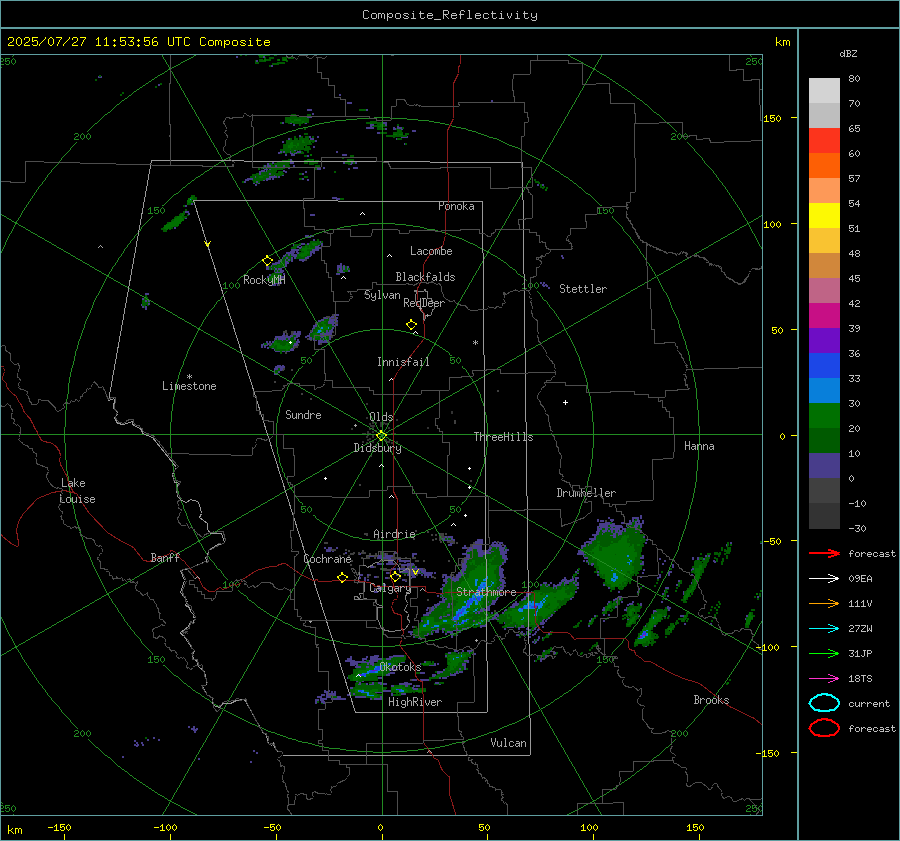
Task: Select the orange 111V arrow icon
Action: [x=824, y=603]
